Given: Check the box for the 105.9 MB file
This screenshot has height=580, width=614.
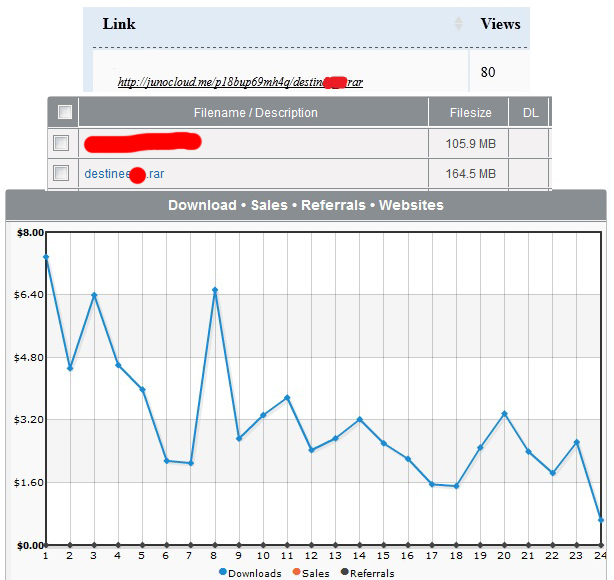Looking at the screenshot, I should coord(61,143).
